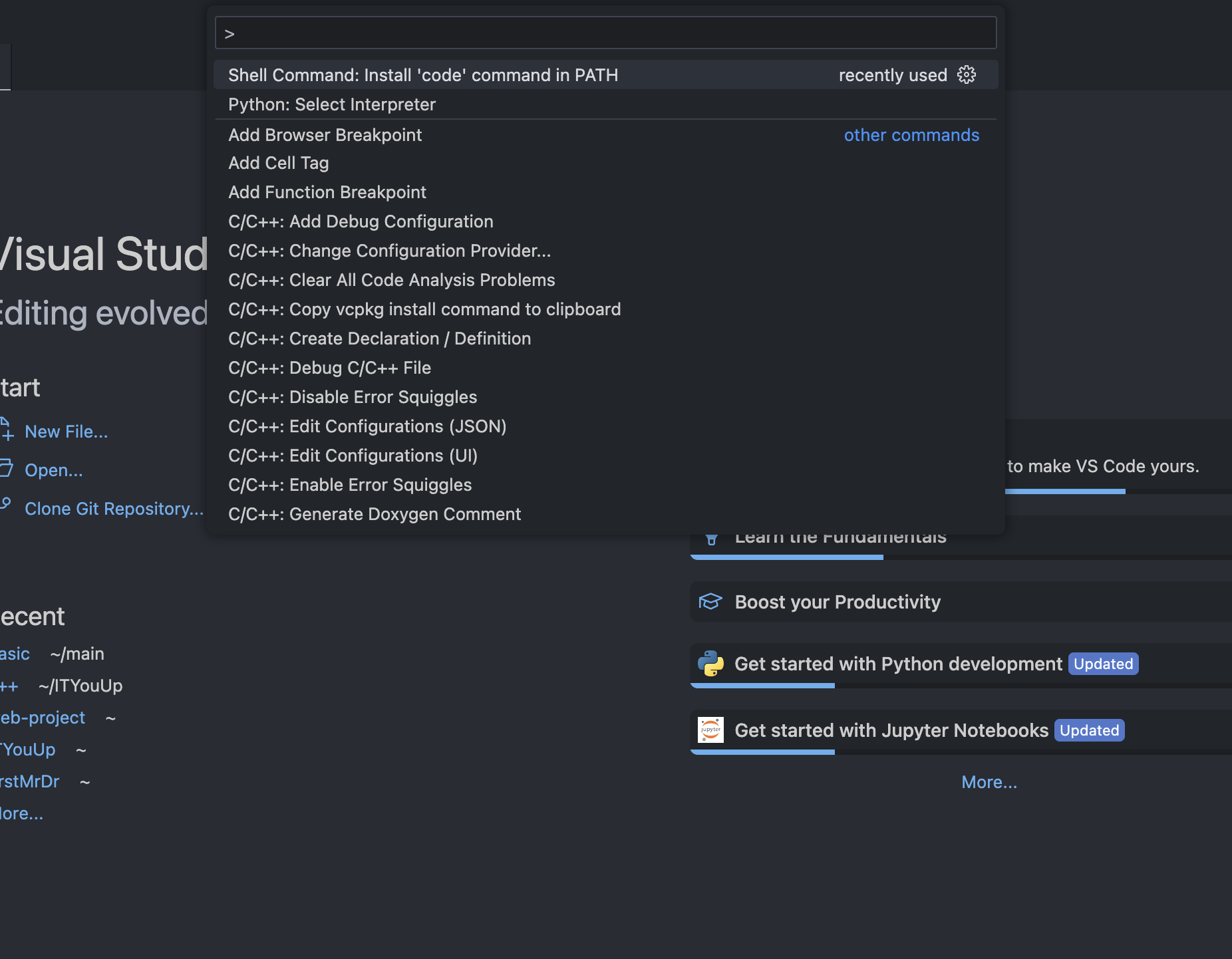Select Add Browser Breakpoint command

point(605,135)
